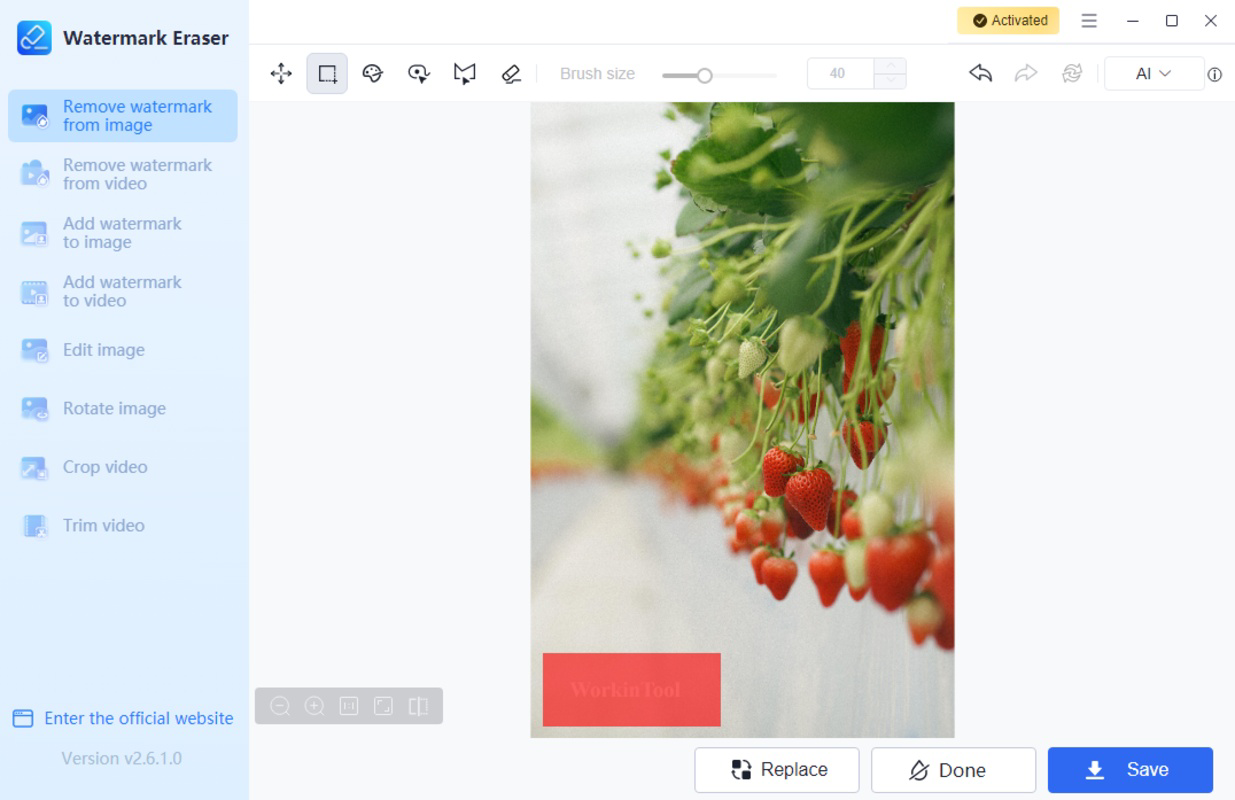Screen dimensions: 1235x800
Task: Redo the last undone action
Action: 1026,73
